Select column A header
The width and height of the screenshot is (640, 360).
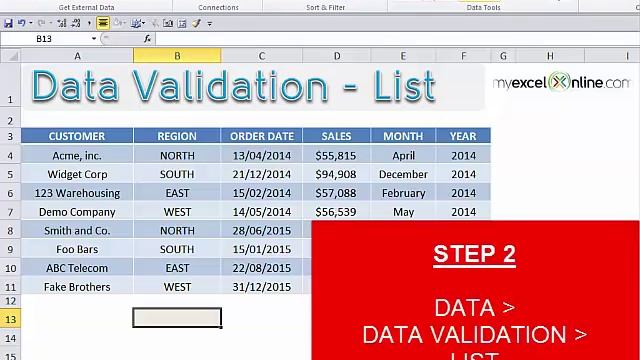tap(77, 56)
